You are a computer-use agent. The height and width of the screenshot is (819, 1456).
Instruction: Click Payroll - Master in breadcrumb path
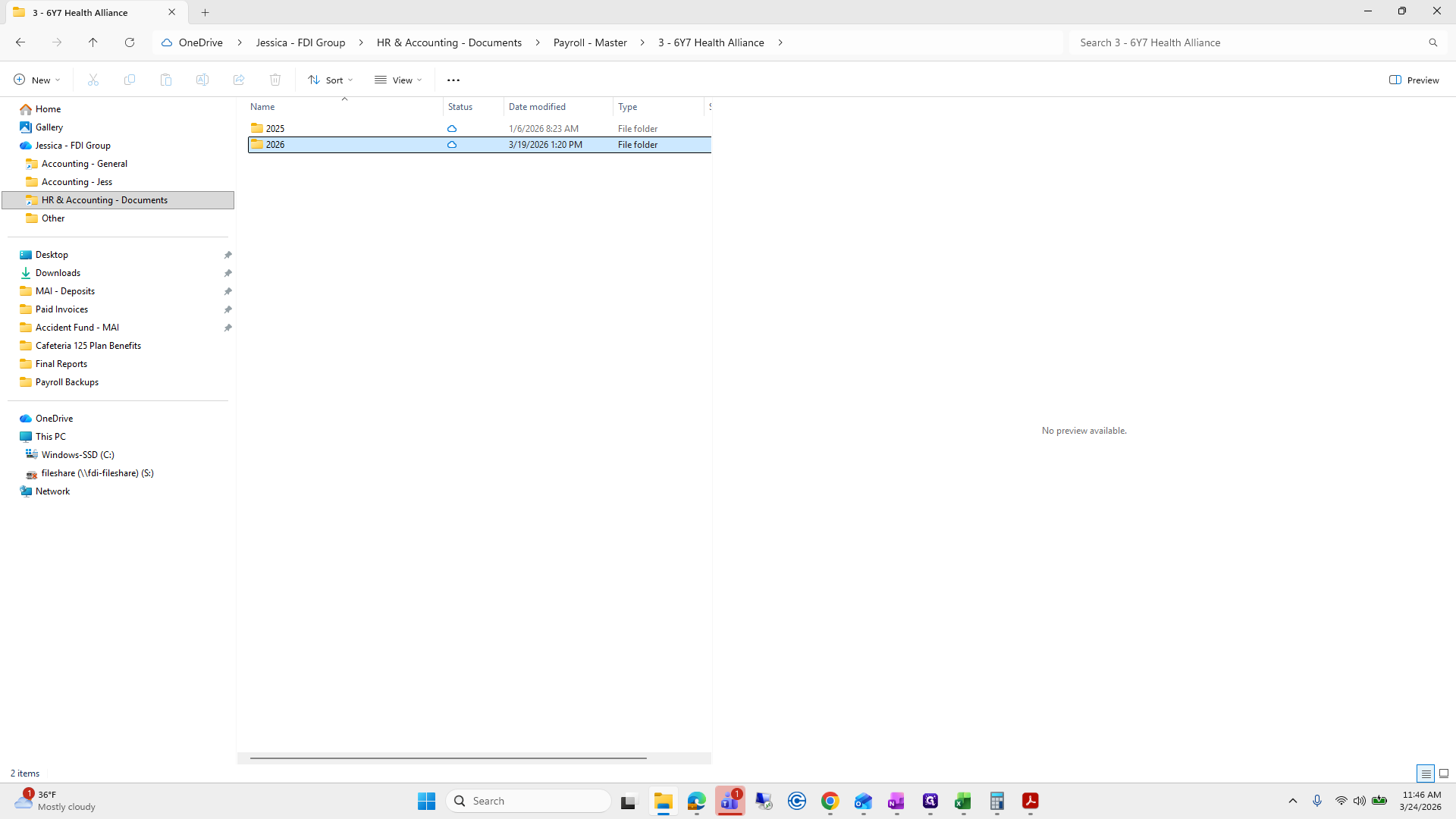(590, 42)
